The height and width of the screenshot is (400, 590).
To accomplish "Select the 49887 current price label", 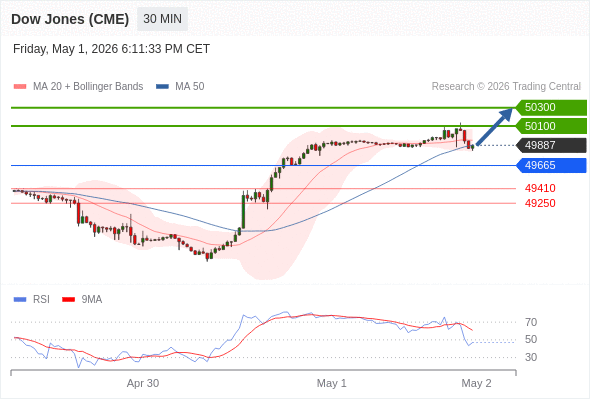I will [551, 145].
